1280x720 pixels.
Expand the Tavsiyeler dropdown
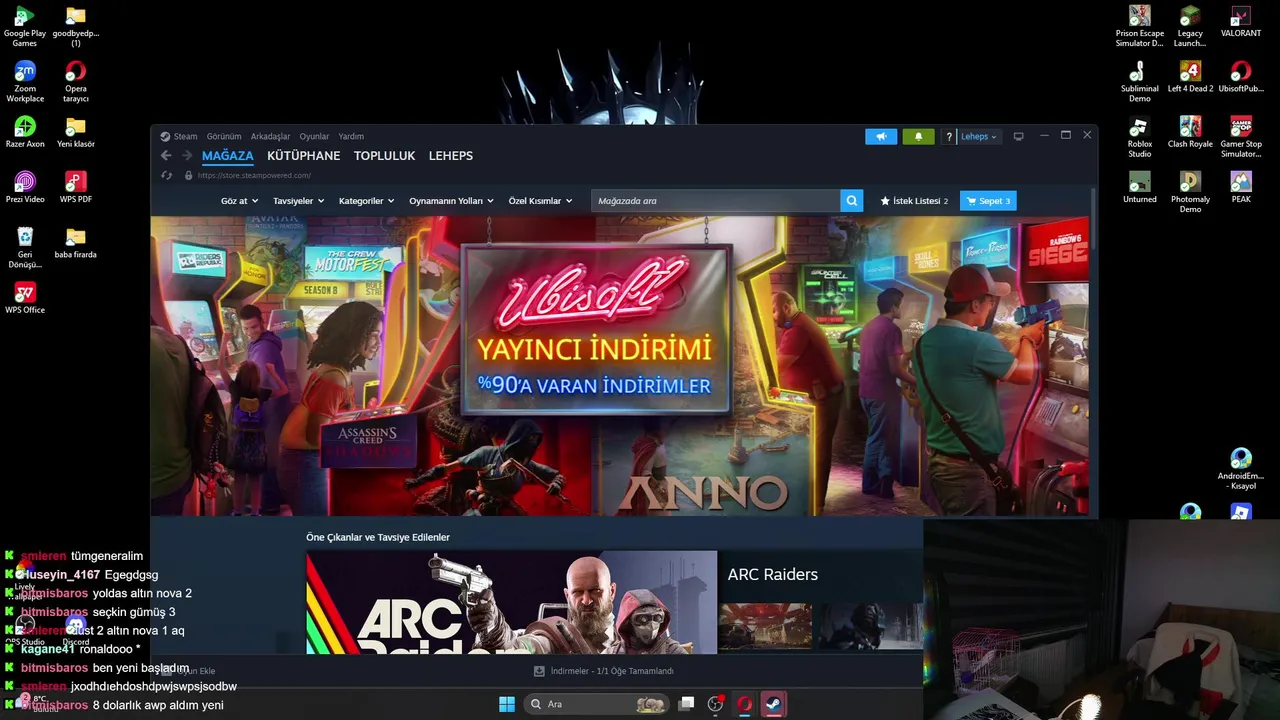coord(298,201)
